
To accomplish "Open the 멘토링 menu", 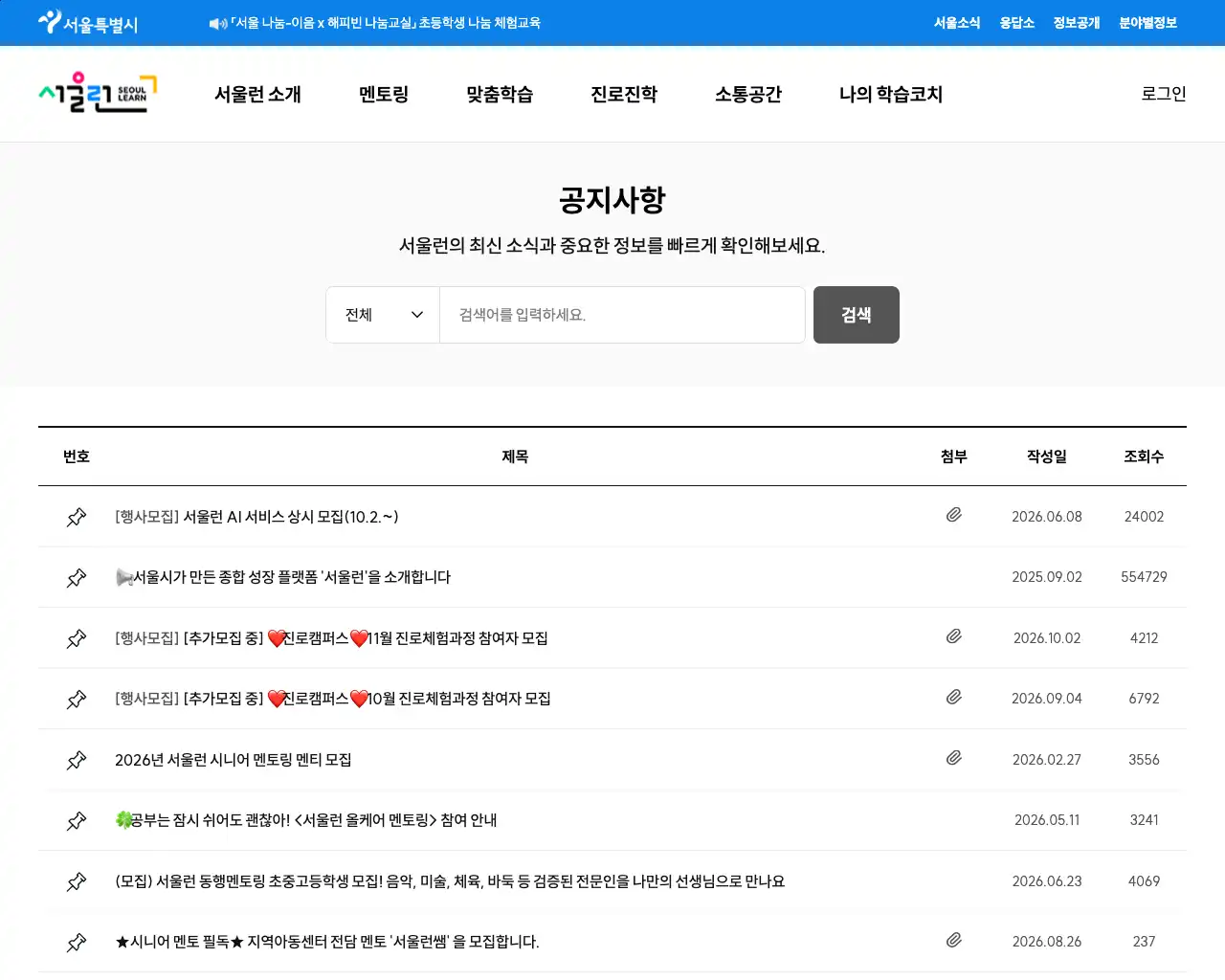I will pos(384,94).
